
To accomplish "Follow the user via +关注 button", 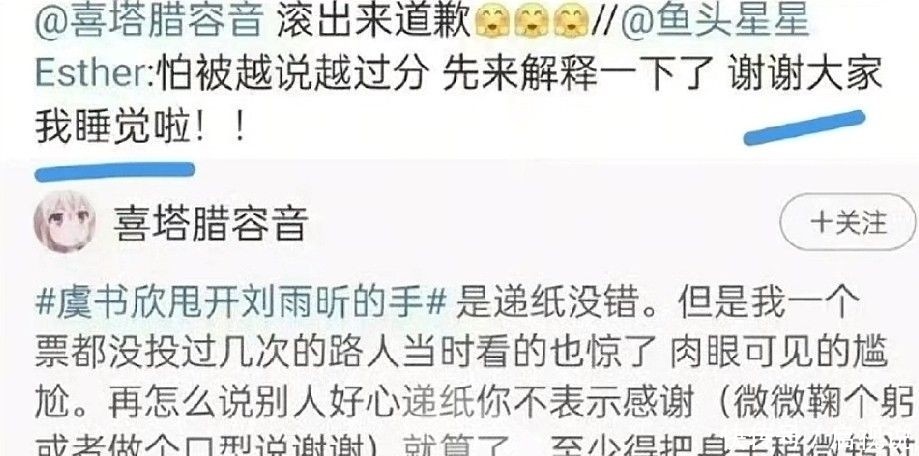I will [x=848, y=222].
